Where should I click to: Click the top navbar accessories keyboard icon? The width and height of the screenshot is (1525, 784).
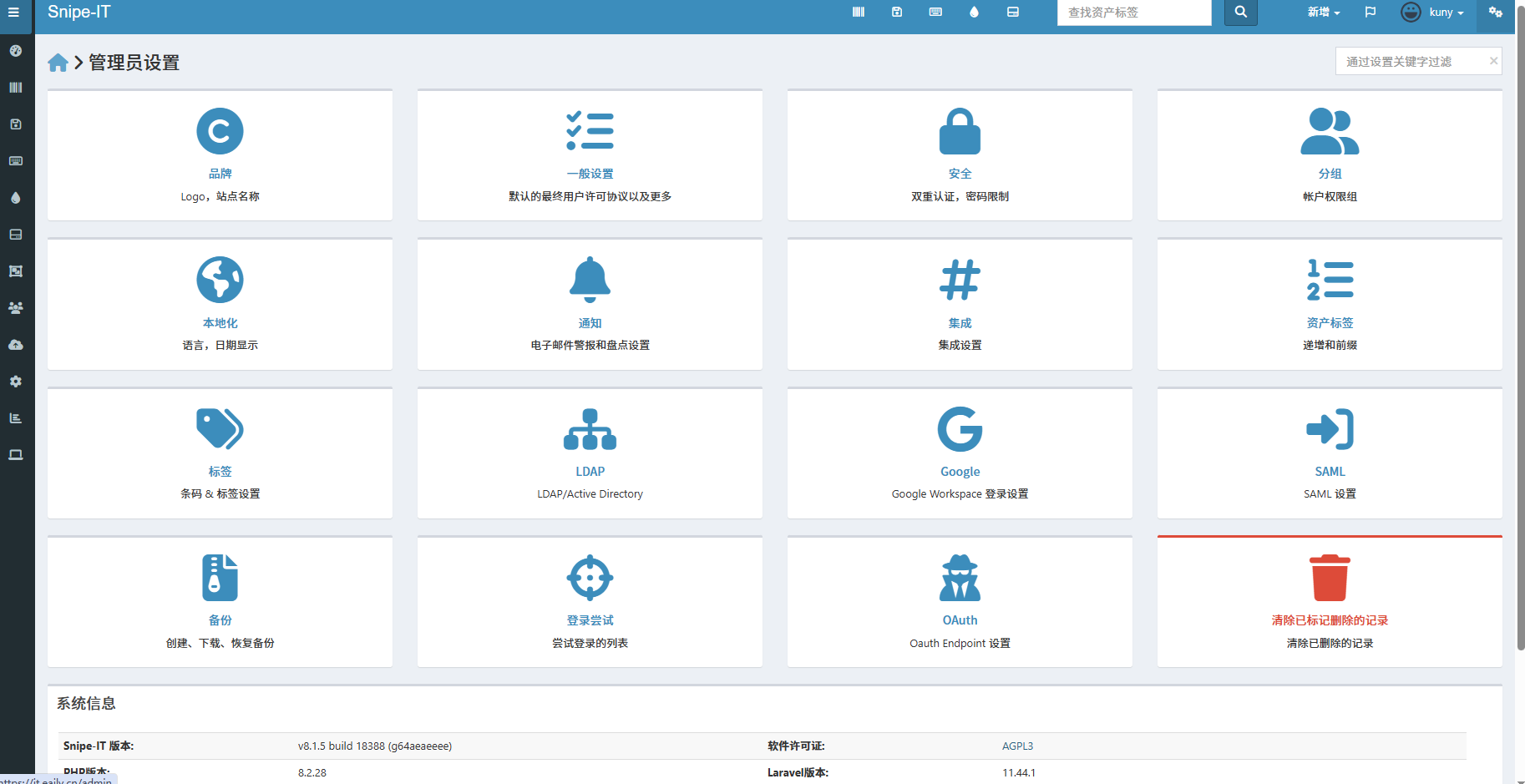click(x=935, y=12)
